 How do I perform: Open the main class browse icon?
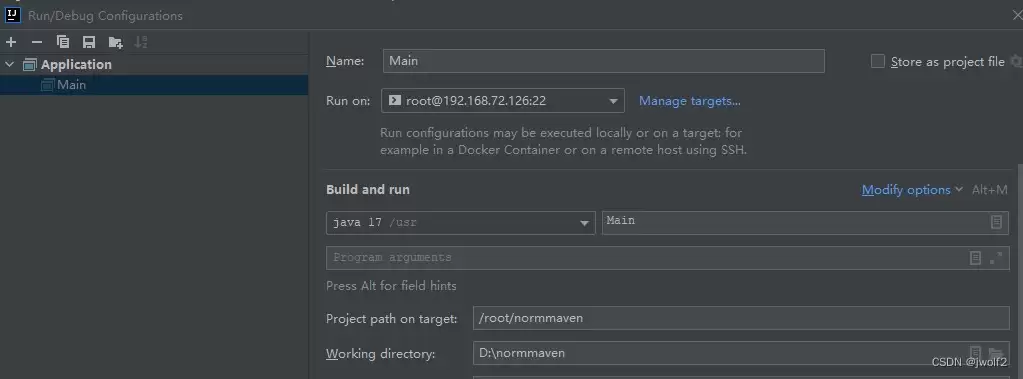tap(996, 222)
